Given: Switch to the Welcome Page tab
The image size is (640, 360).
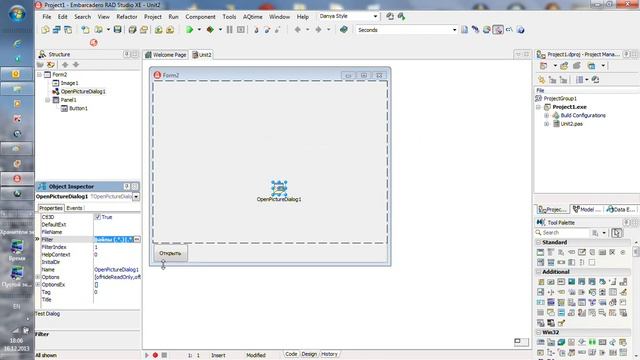Looking at the screenshot, I should pyautogui.click(x=166, y=55).
